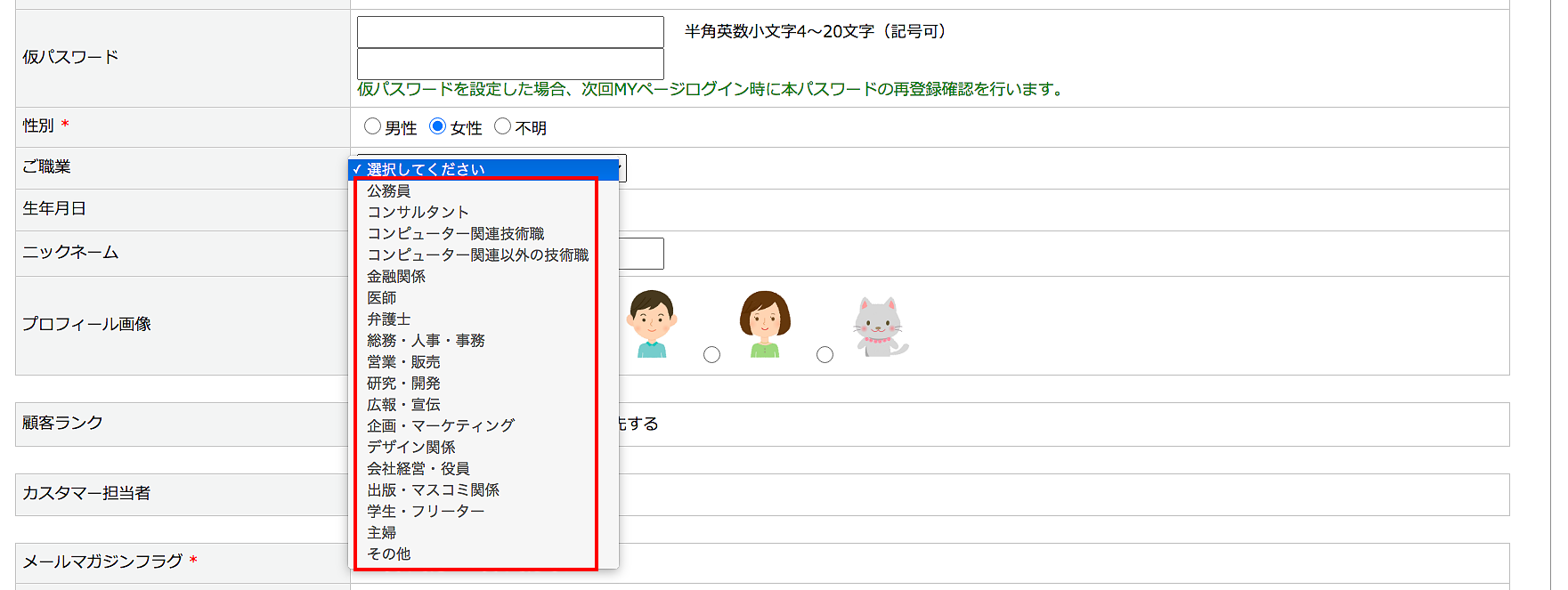This screenshot has height=590, width=1568.
Task: Select the 女性 gender radio button
Action: tap(437, 126)
